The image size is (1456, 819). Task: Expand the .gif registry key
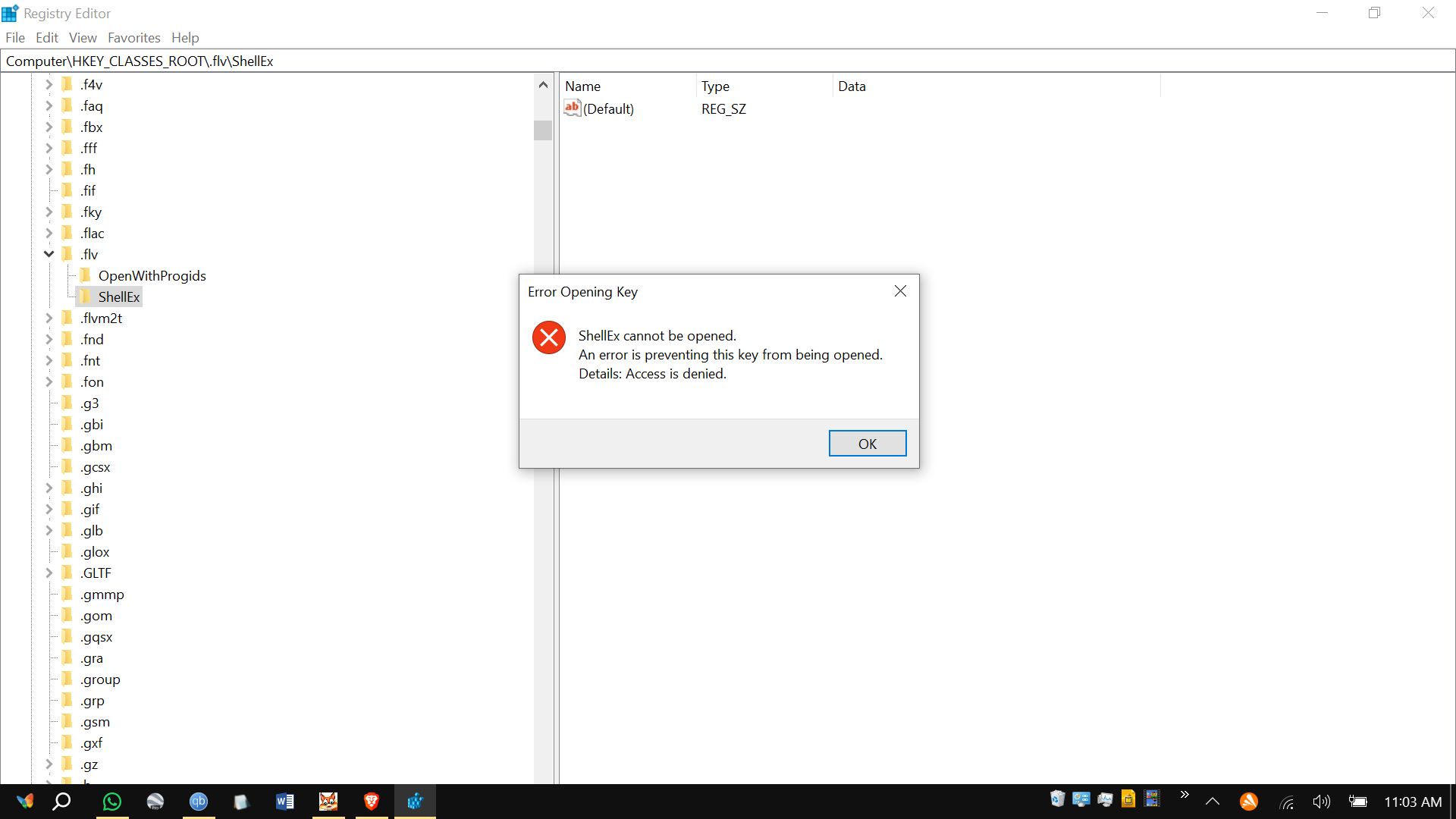click(x=49, y=509)
